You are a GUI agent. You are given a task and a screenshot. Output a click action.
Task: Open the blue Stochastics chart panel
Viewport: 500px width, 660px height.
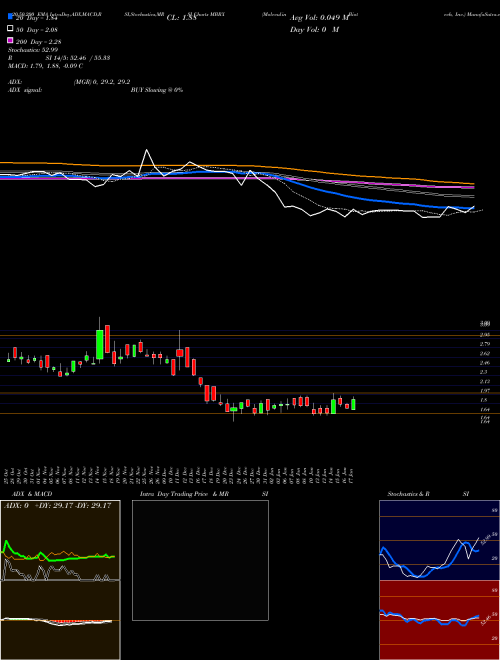[x=439, y=540]
